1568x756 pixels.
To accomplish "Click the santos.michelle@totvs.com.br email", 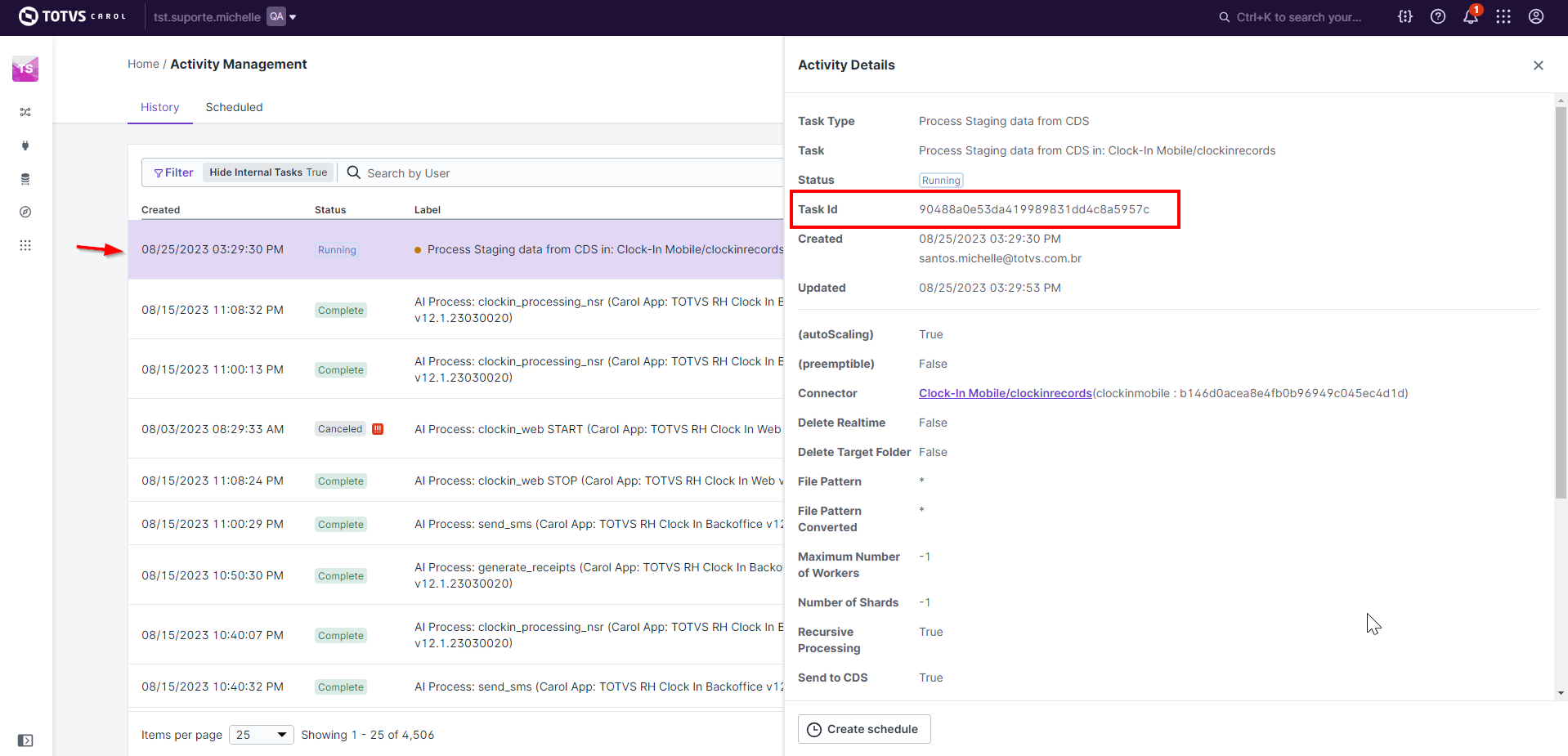I will 1000,258.
